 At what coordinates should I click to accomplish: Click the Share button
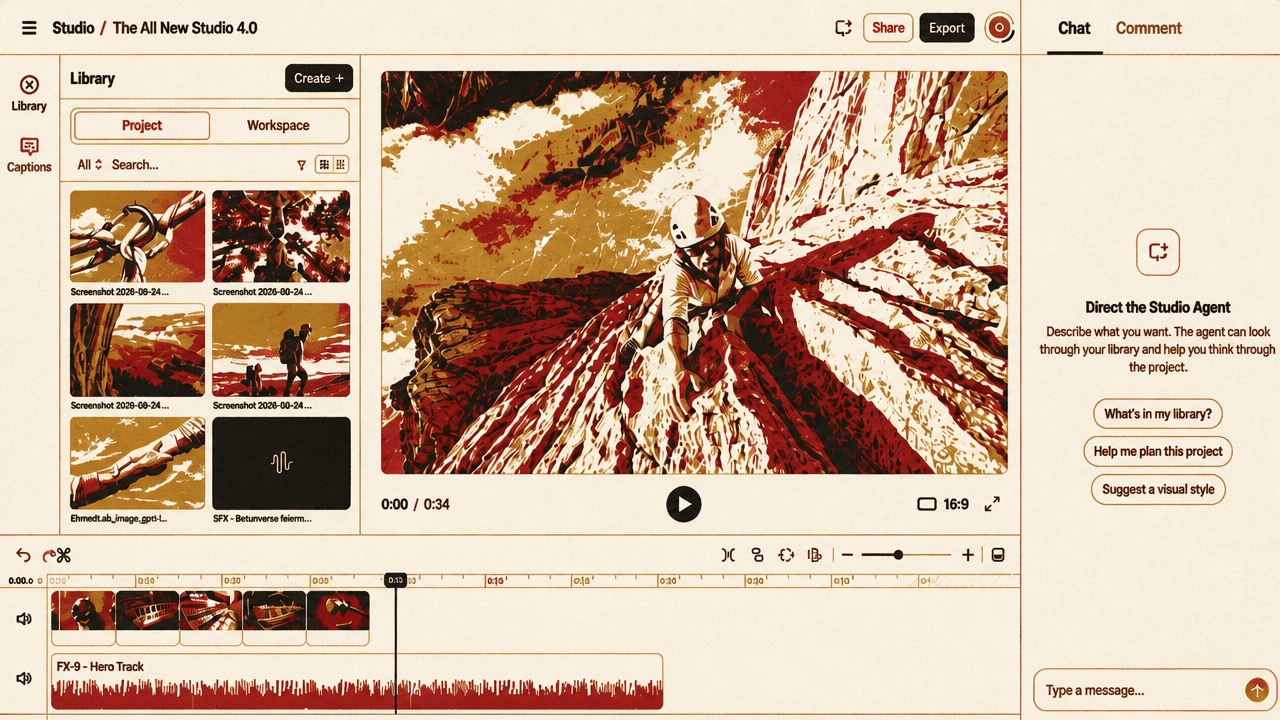888,28
